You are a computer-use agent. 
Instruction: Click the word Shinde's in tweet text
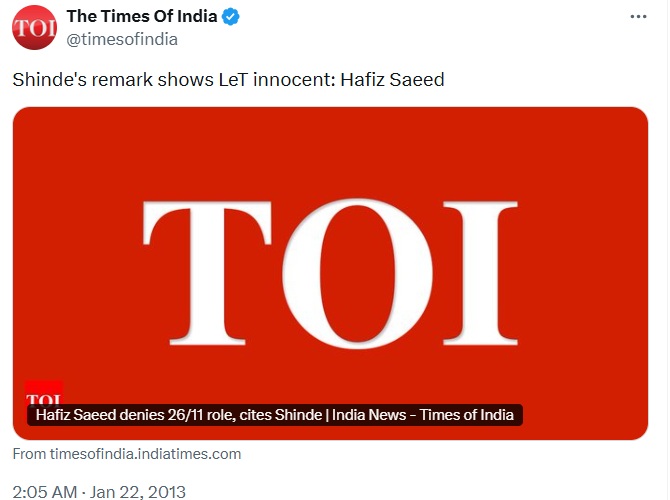tap(44, 79)
